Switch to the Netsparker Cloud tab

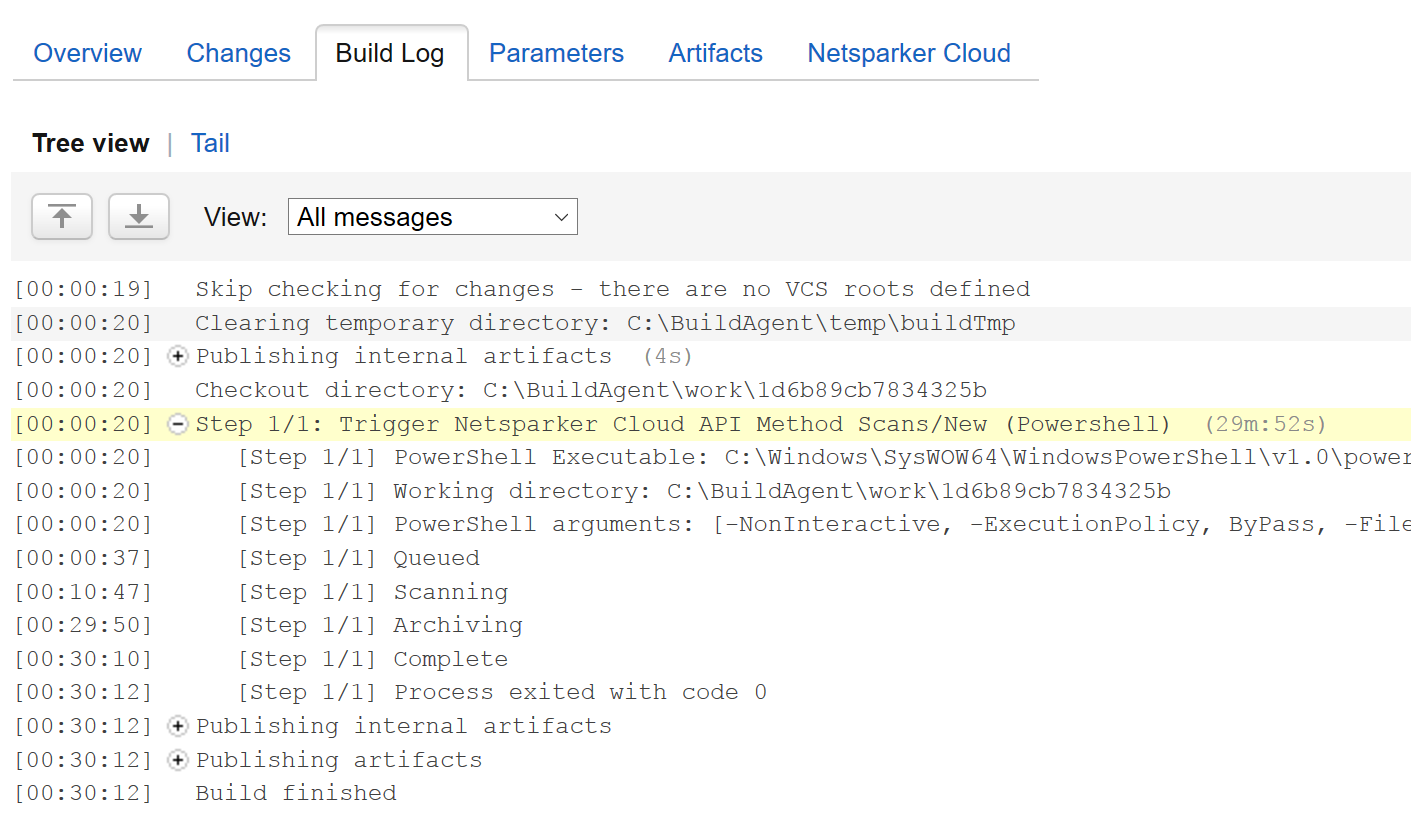(907, 53)
